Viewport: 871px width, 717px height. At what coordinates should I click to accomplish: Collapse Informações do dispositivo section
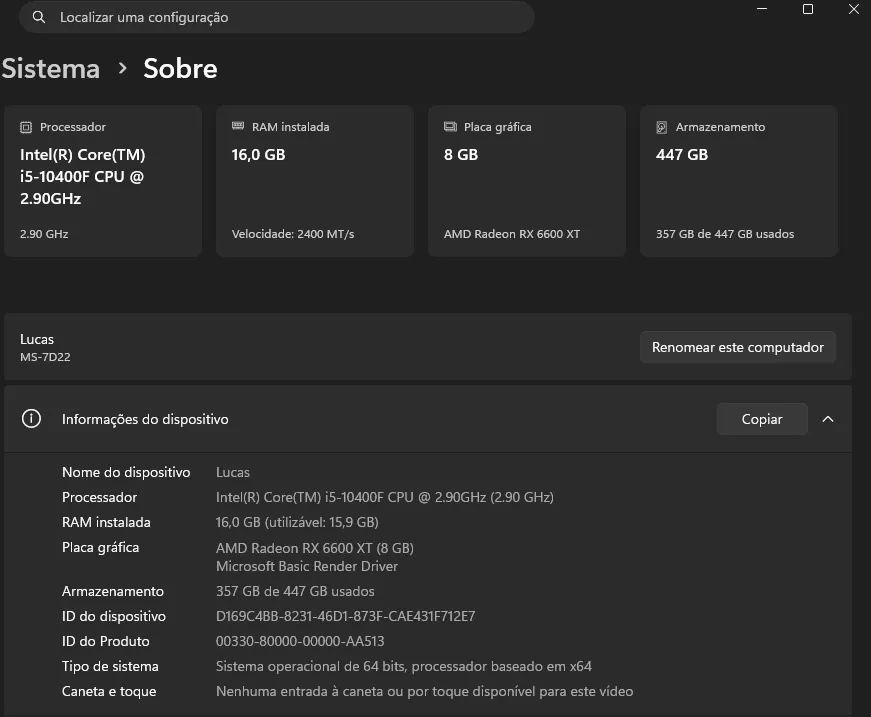tap(828, 419)
